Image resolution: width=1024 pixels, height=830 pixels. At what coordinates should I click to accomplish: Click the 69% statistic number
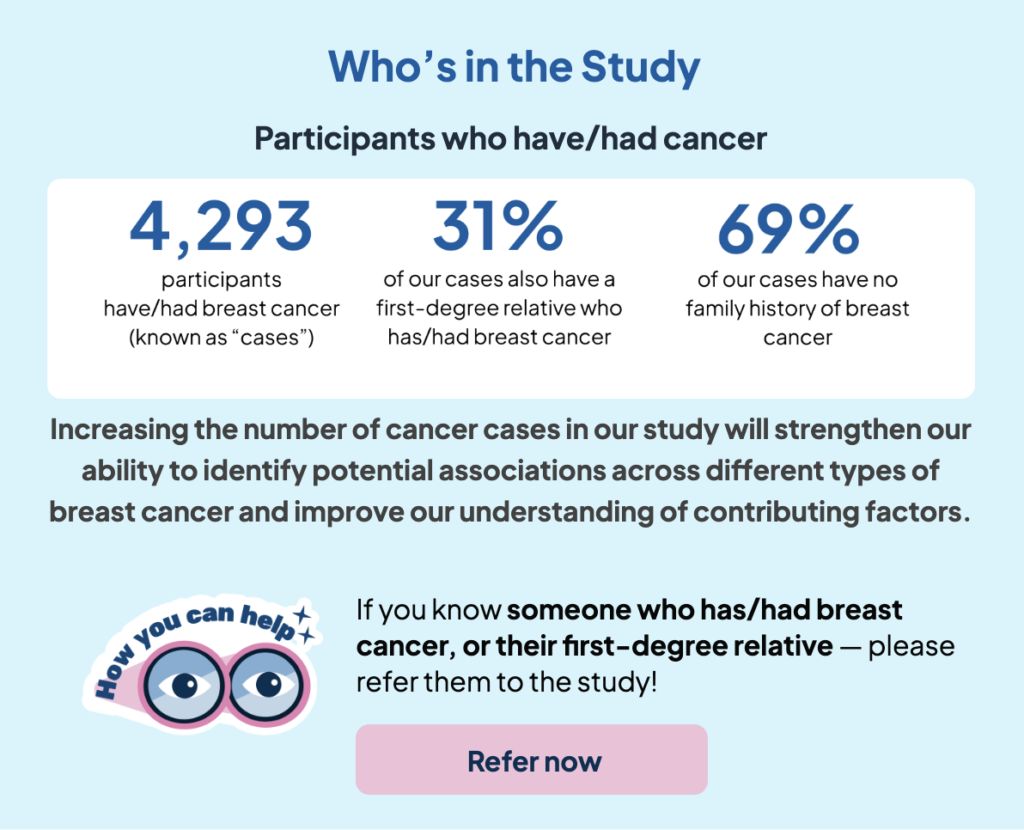point(789,229)
